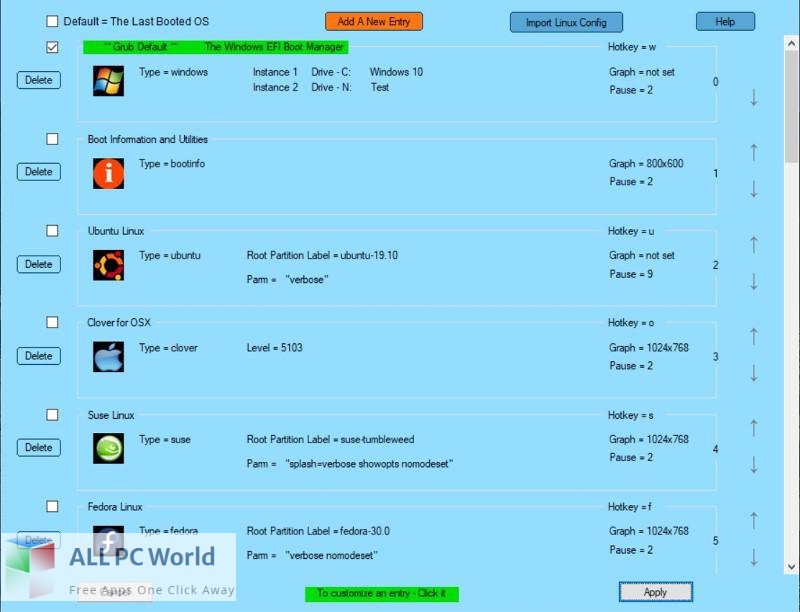Apply the boot menu changes
This screenshot has height=612, width=800.
[x=656, y=592]
